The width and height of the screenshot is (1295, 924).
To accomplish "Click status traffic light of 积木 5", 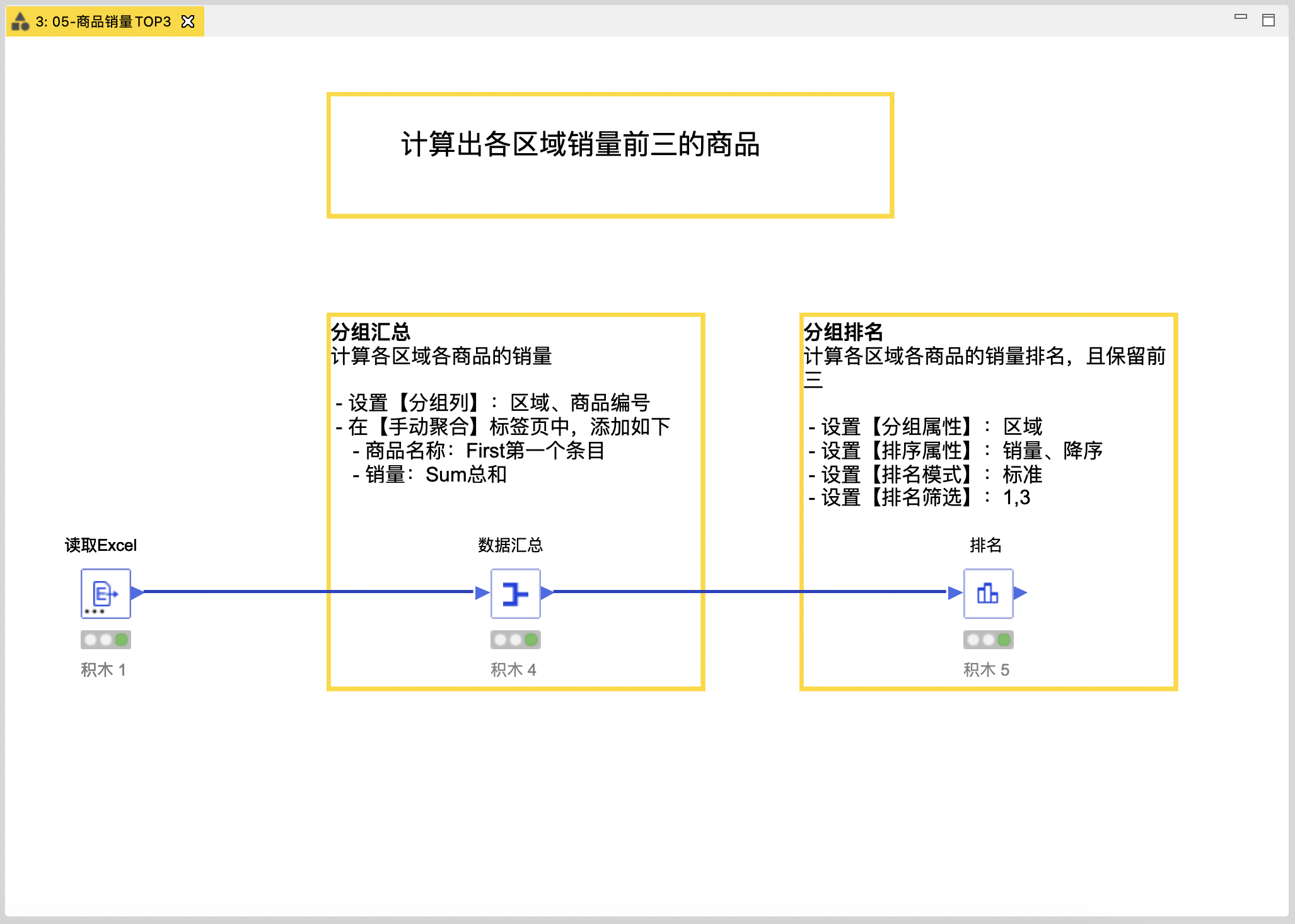I will click(988, 640).
